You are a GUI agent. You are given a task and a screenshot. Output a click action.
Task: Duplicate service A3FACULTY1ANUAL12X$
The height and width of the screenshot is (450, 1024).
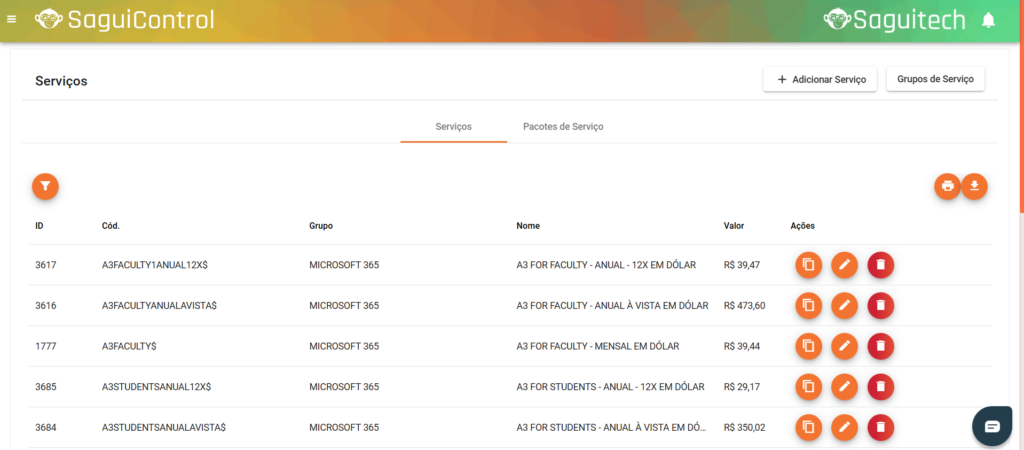pos(808,265)
